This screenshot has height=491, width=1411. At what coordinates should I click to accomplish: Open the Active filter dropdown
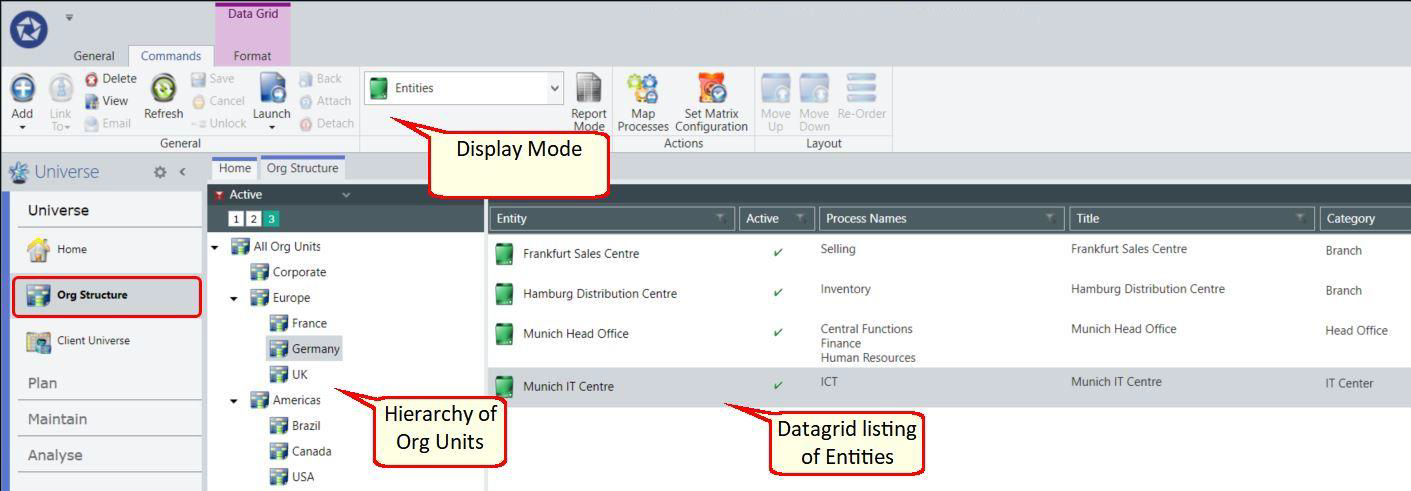(347, 194)
